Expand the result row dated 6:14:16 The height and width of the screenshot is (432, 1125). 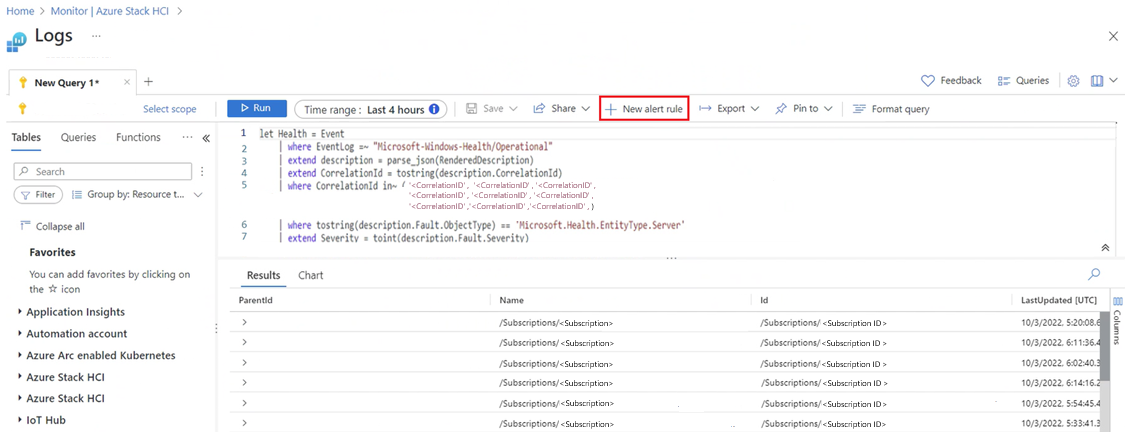pos(245,382)
